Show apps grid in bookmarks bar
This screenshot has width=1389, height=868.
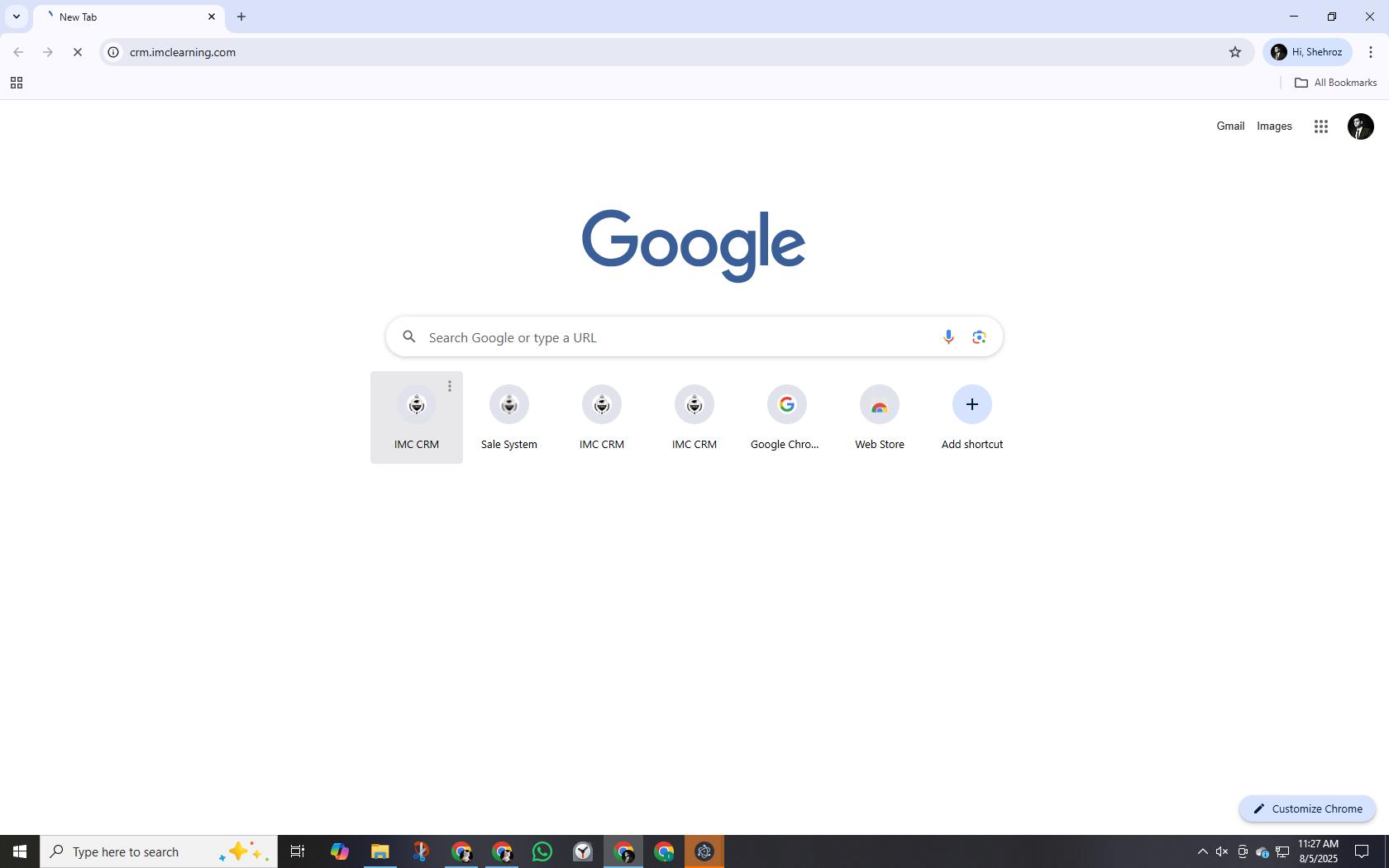pos(17,83)
